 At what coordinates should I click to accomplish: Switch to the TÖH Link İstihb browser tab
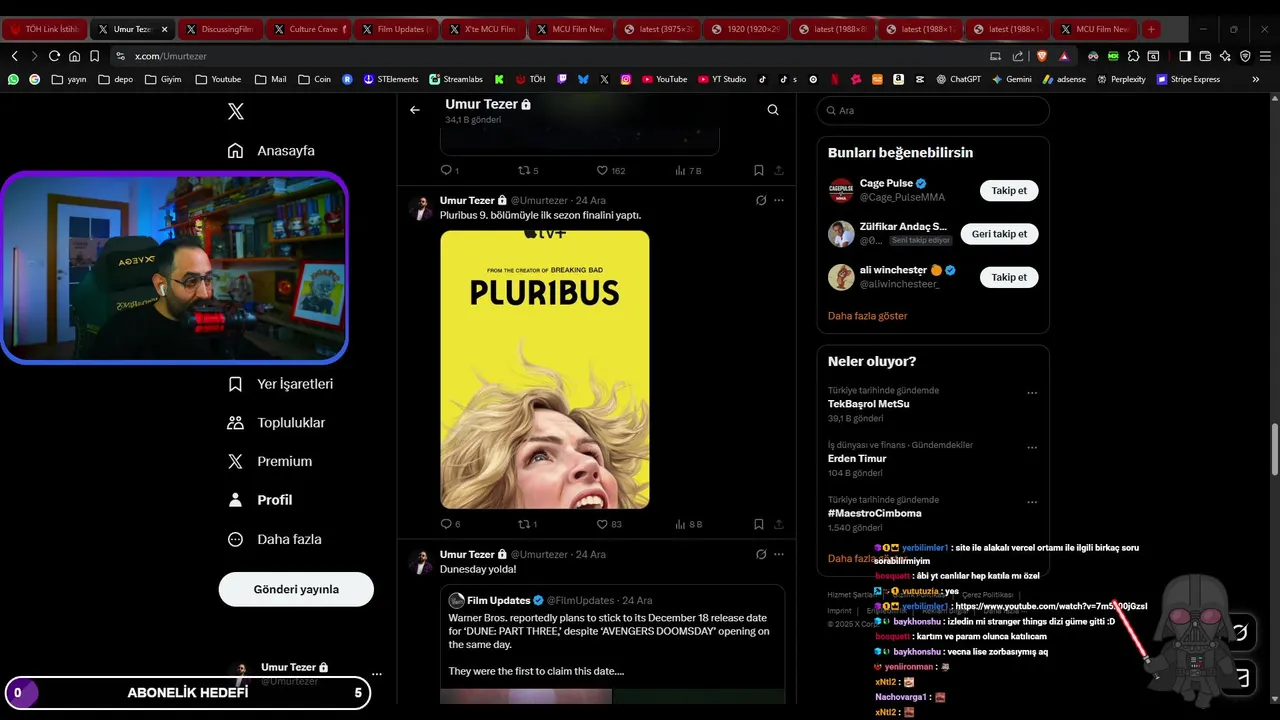pos(45,29)
